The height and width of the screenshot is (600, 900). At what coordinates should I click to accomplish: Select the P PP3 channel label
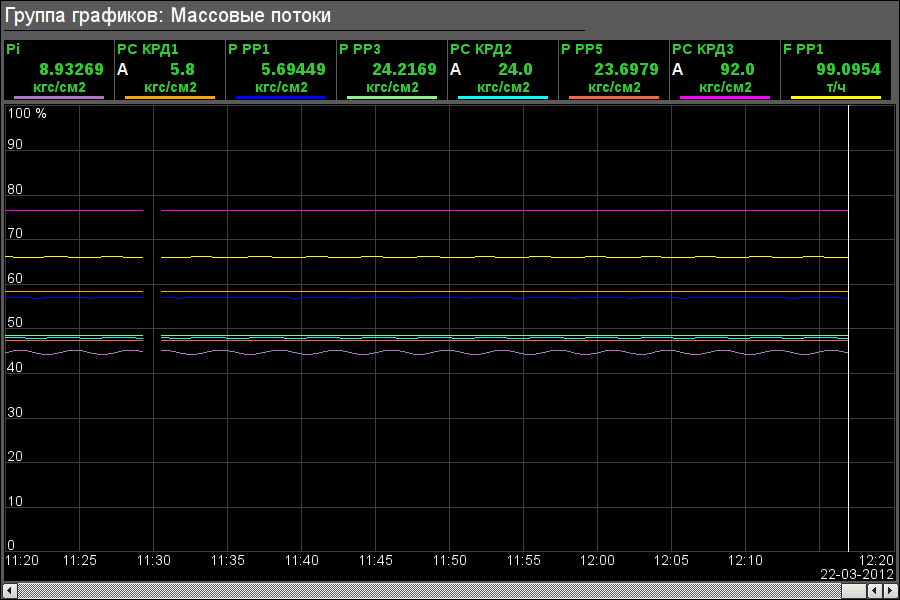pyautogui.click(x=360, y=48)
